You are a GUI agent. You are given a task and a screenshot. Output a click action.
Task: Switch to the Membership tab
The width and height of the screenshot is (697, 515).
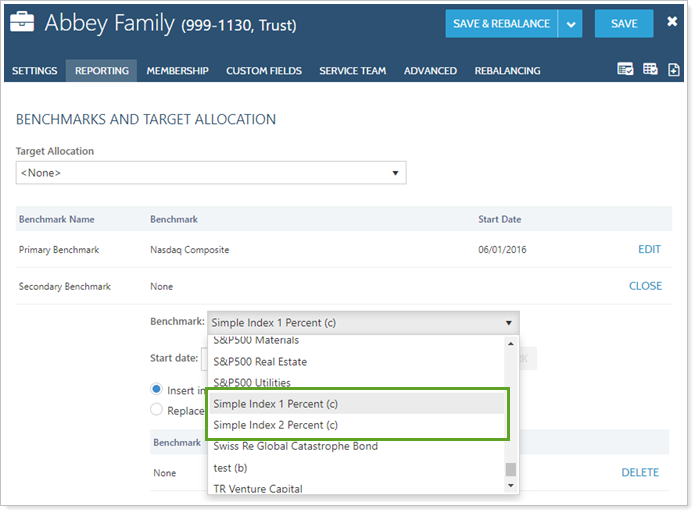[177, 71]
